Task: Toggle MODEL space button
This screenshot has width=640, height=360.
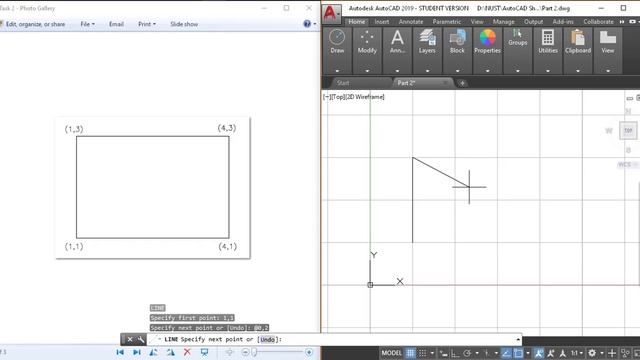Action: click(x=391, y=353)
